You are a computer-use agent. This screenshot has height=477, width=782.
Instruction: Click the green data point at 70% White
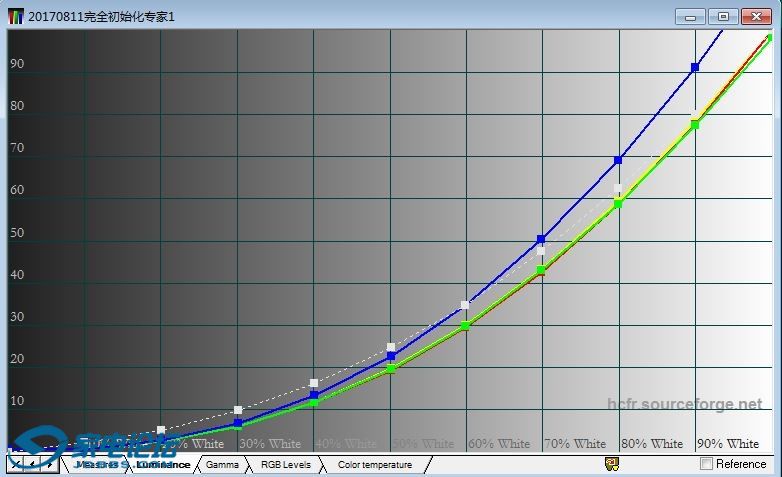point(541,270)
